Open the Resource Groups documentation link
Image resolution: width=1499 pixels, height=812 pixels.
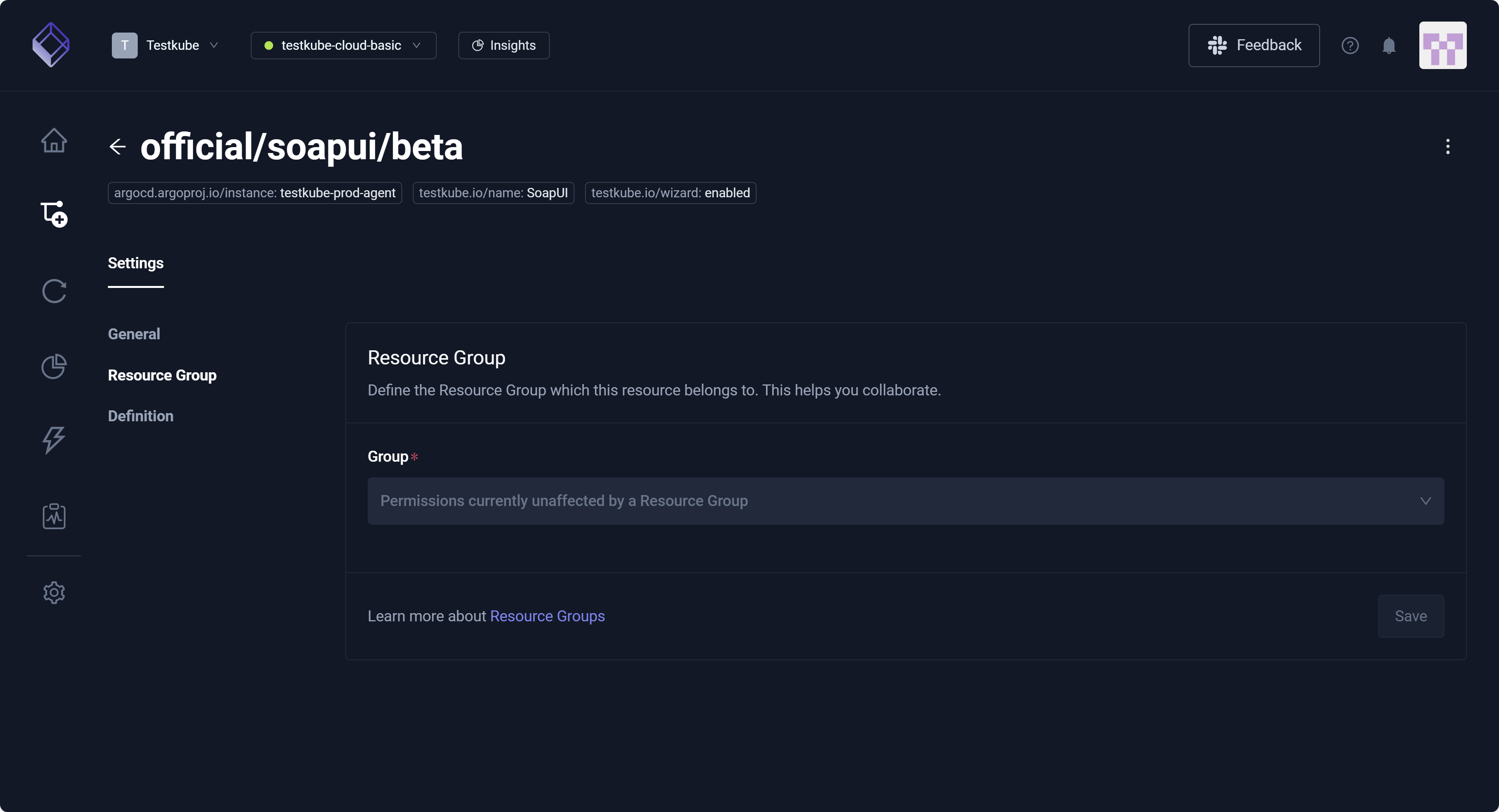click(x=547, y=616)
